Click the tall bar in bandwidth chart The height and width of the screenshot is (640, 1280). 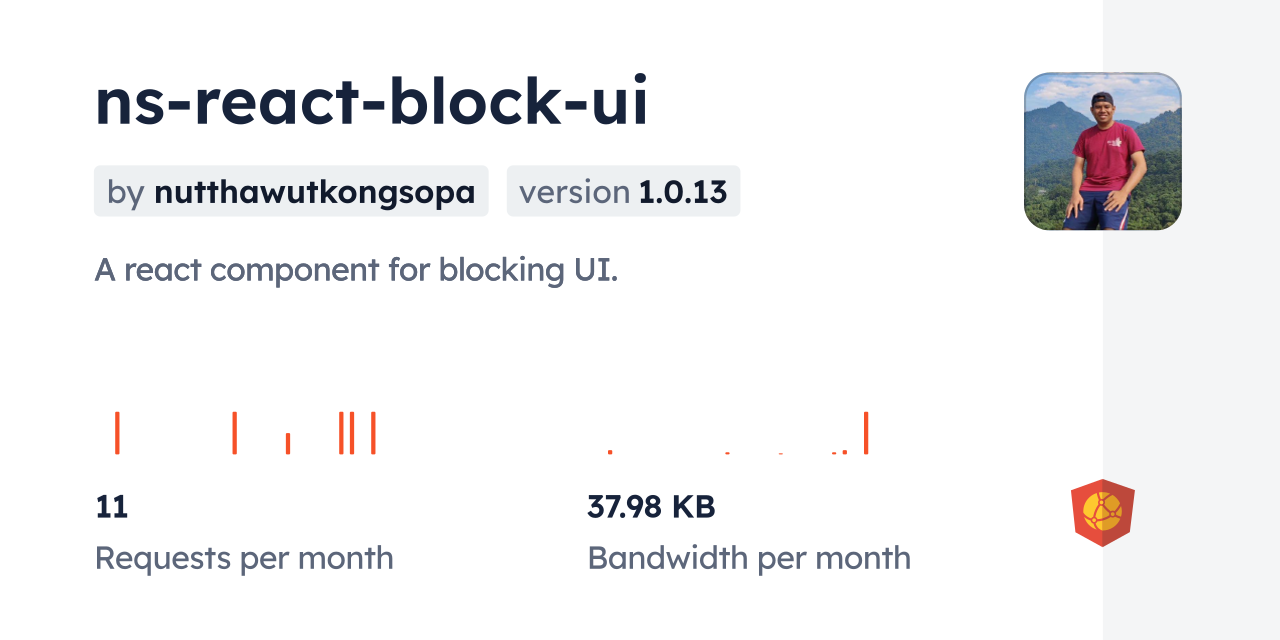[x=866, y=433]
